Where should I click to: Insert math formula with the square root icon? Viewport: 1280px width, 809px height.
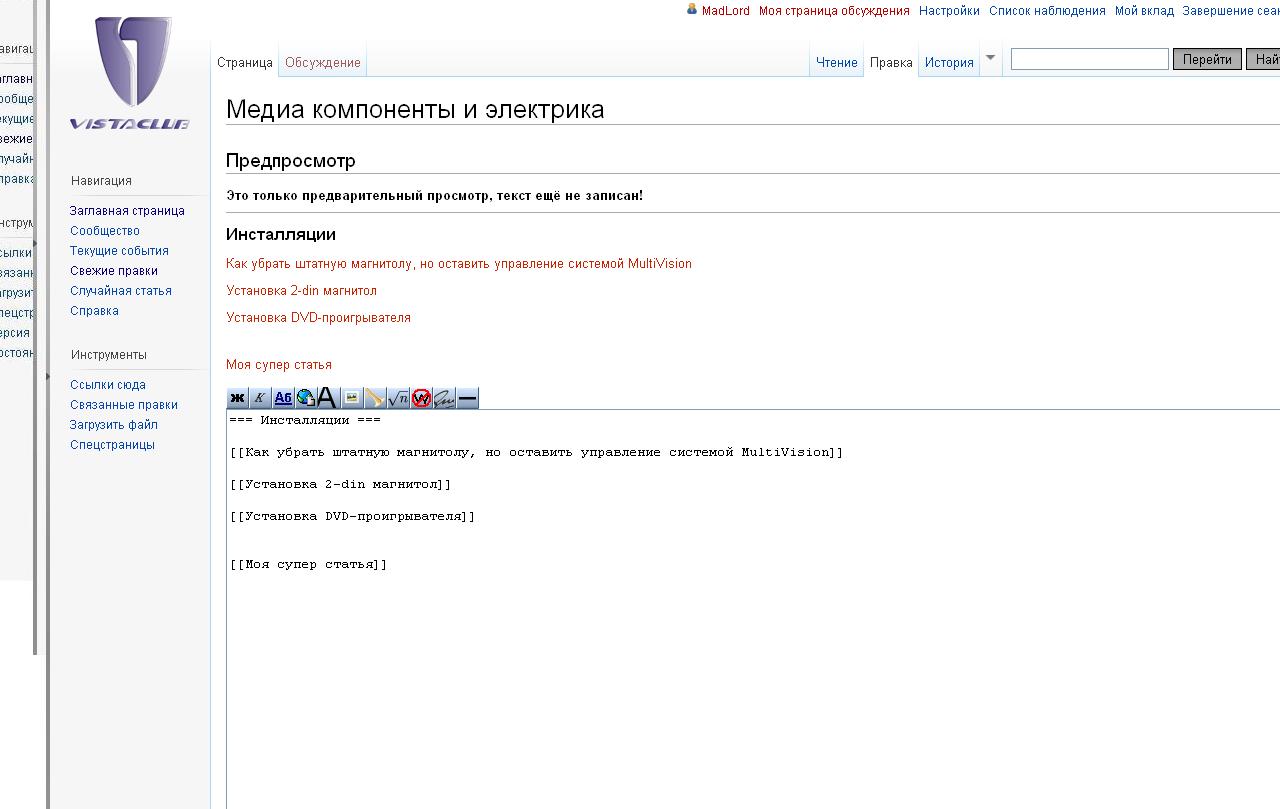pyautogui.click(x=398, y=398)
